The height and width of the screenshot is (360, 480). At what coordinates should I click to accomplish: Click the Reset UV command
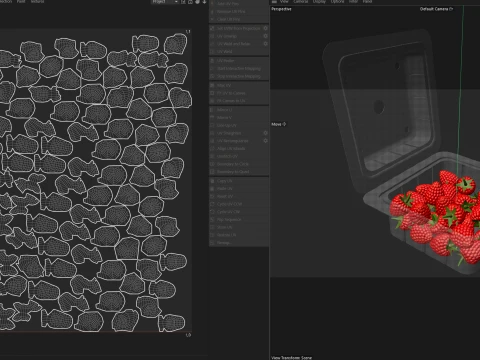pos(239,196)
